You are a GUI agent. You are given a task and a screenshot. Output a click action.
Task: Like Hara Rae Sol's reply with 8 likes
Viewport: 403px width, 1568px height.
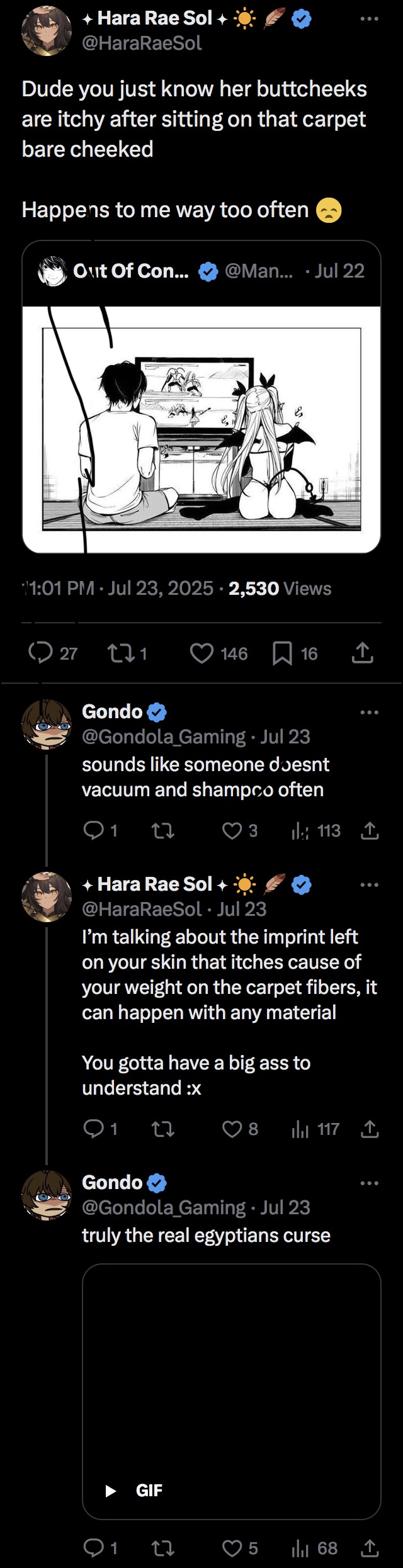point(232,1129)
